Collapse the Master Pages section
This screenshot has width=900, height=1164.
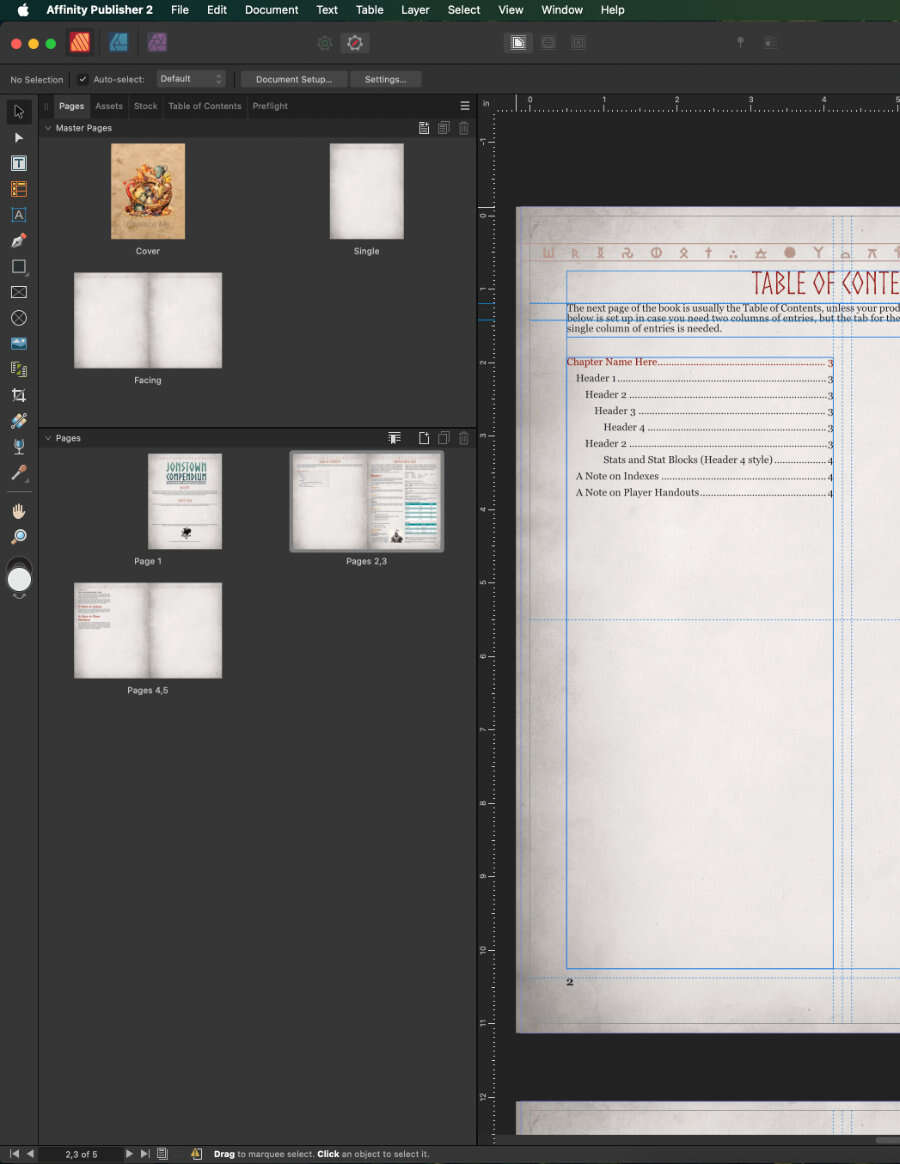pos(47,128)
